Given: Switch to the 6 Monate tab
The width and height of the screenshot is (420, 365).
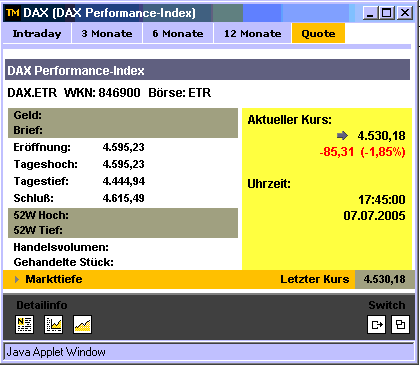Looking at the screenshot, I should [178, 33].
